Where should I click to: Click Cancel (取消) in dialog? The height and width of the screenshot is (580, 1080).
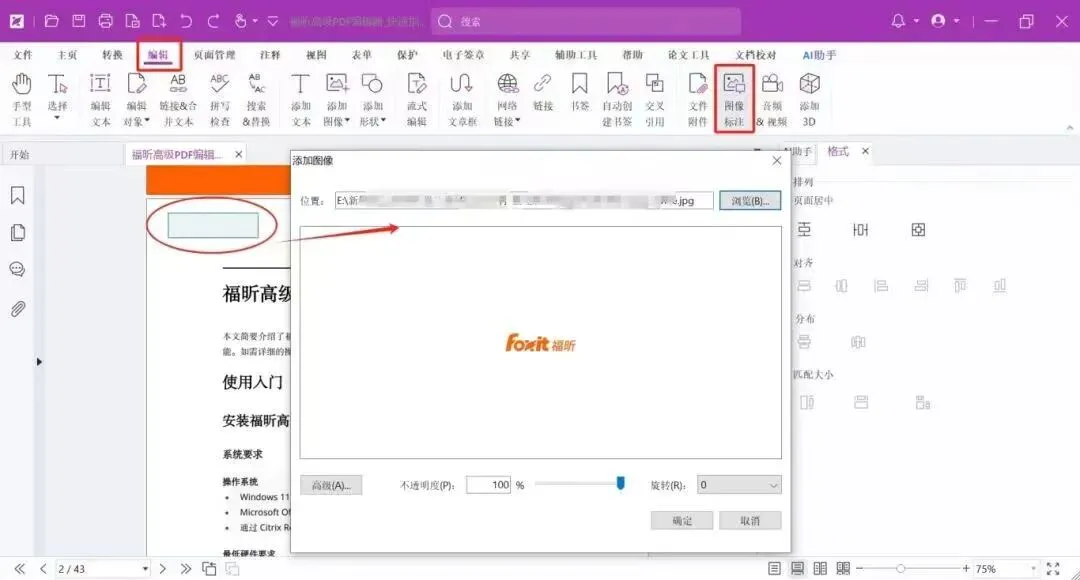click(x=750, y=521)
